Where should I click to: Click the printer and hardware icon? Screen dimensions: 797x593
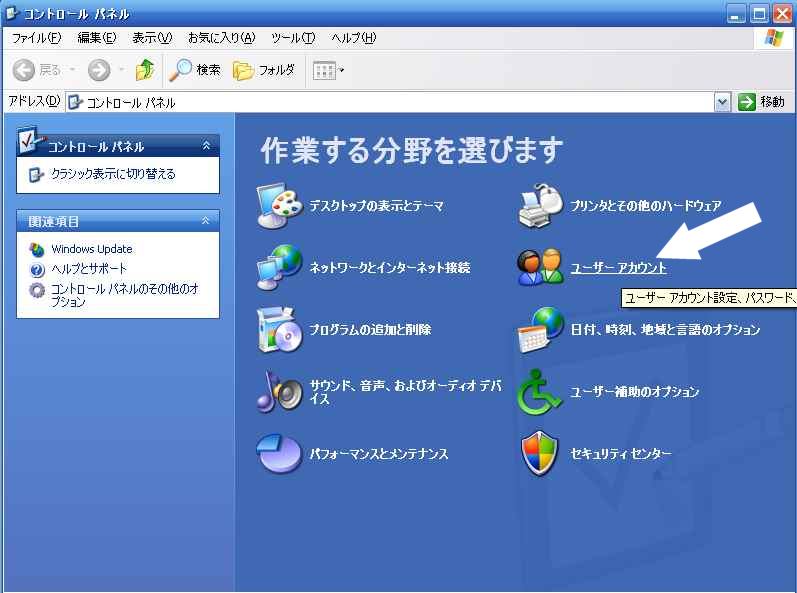pyautogui.click(x=540, y=206)
